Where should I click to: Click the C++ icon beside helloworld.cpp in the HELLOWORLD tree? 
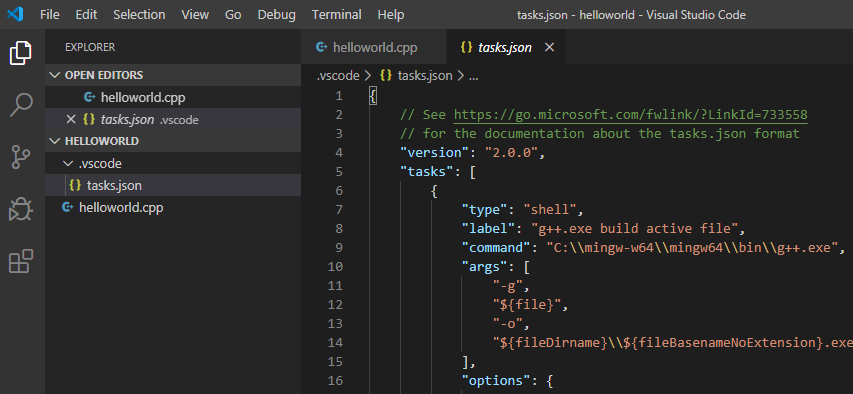(x=68, y=207)
